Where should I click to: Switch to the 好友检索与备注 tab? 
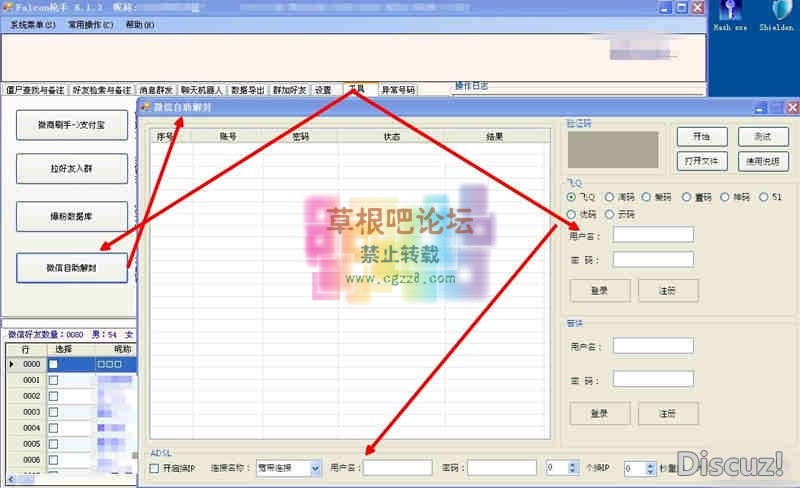pos(102,90)
